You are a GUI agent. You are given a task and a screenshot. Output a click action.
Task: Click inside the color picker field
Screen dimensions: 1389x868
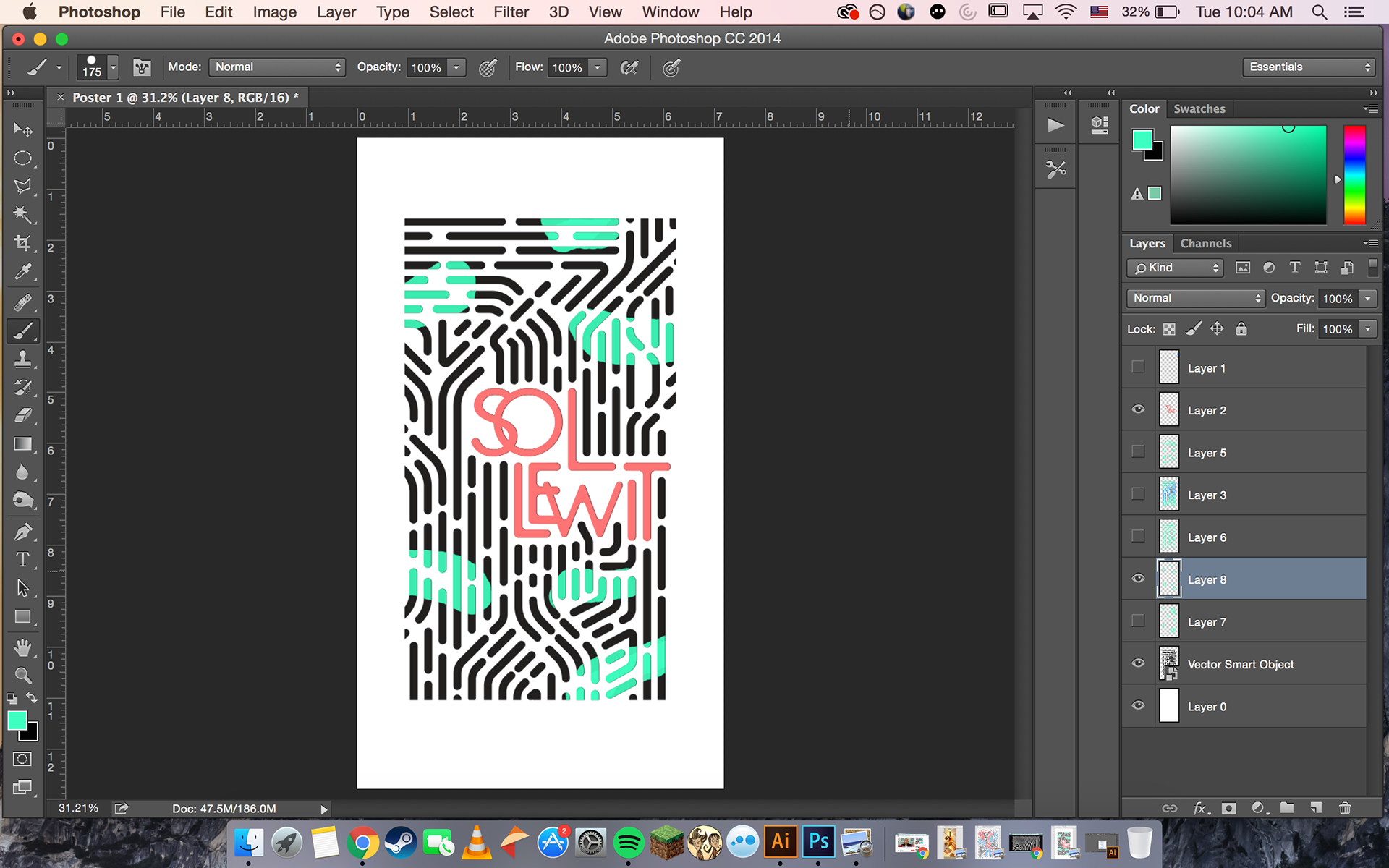(x=1249, y=174)
